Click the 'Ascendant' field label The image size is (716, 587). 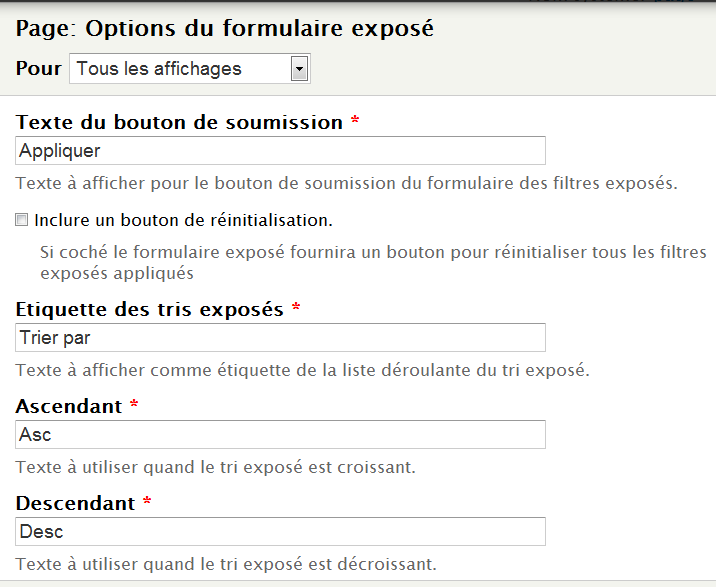(70, 406)
